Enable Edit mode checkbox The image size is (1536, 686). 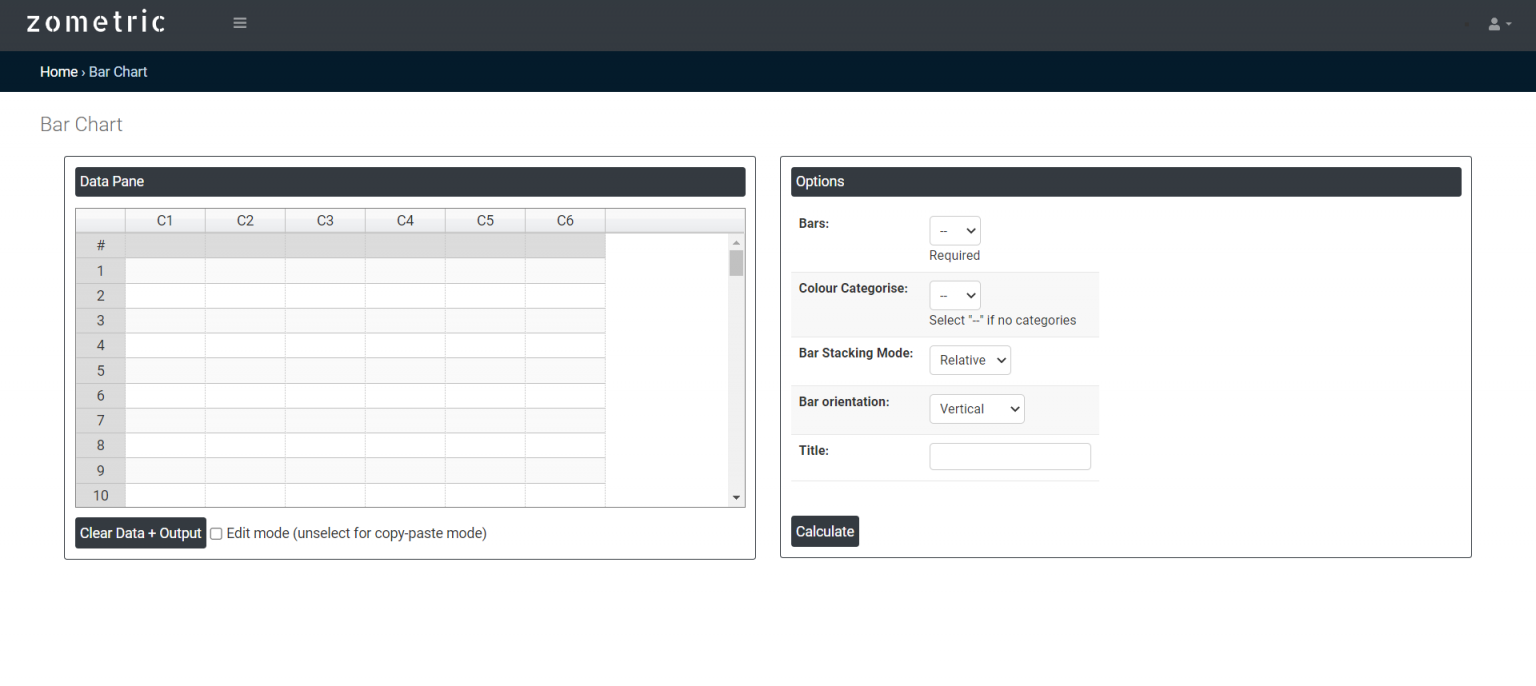216,533
